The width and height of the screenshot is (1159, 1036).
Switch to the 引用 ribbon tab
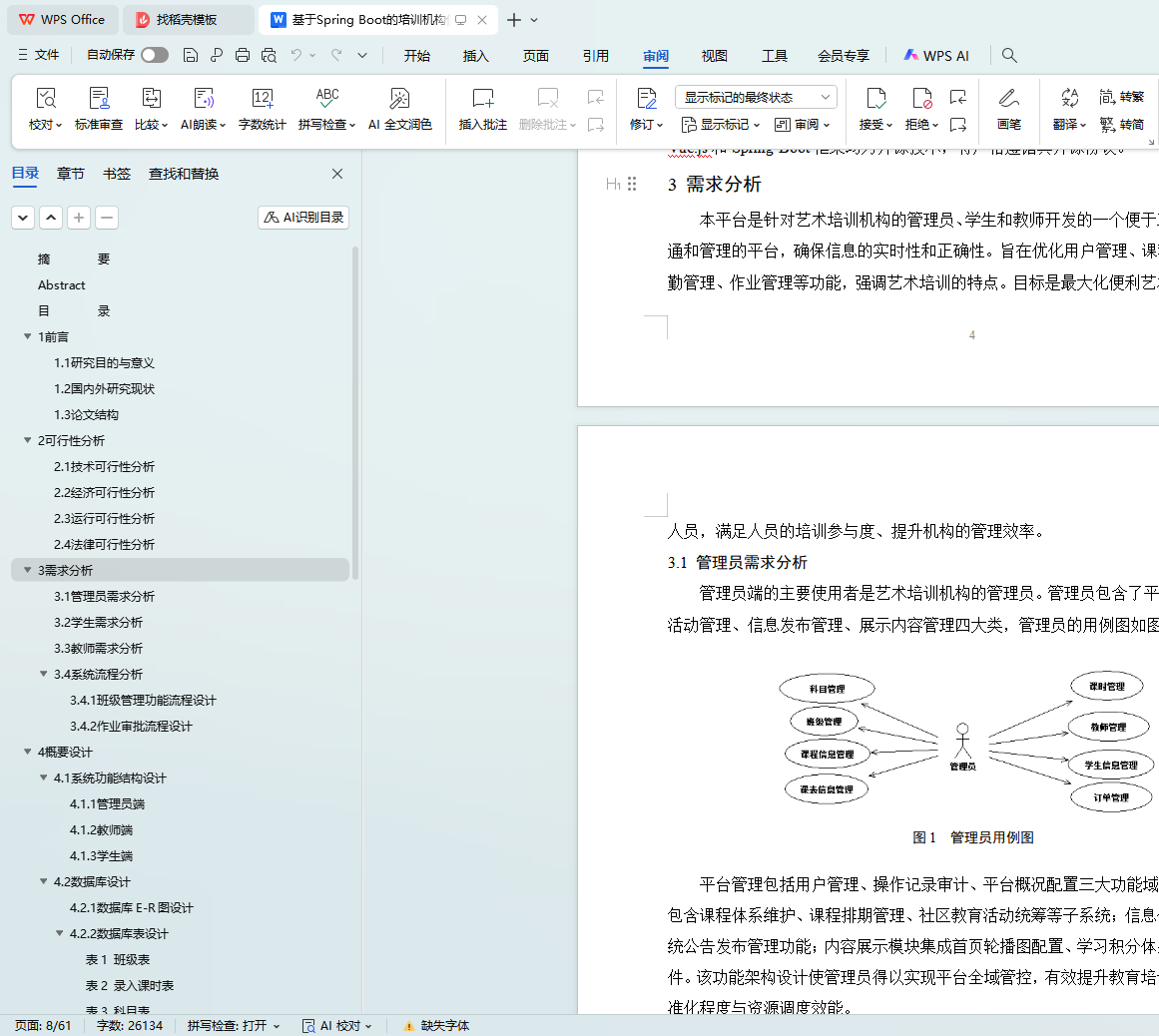596,56
